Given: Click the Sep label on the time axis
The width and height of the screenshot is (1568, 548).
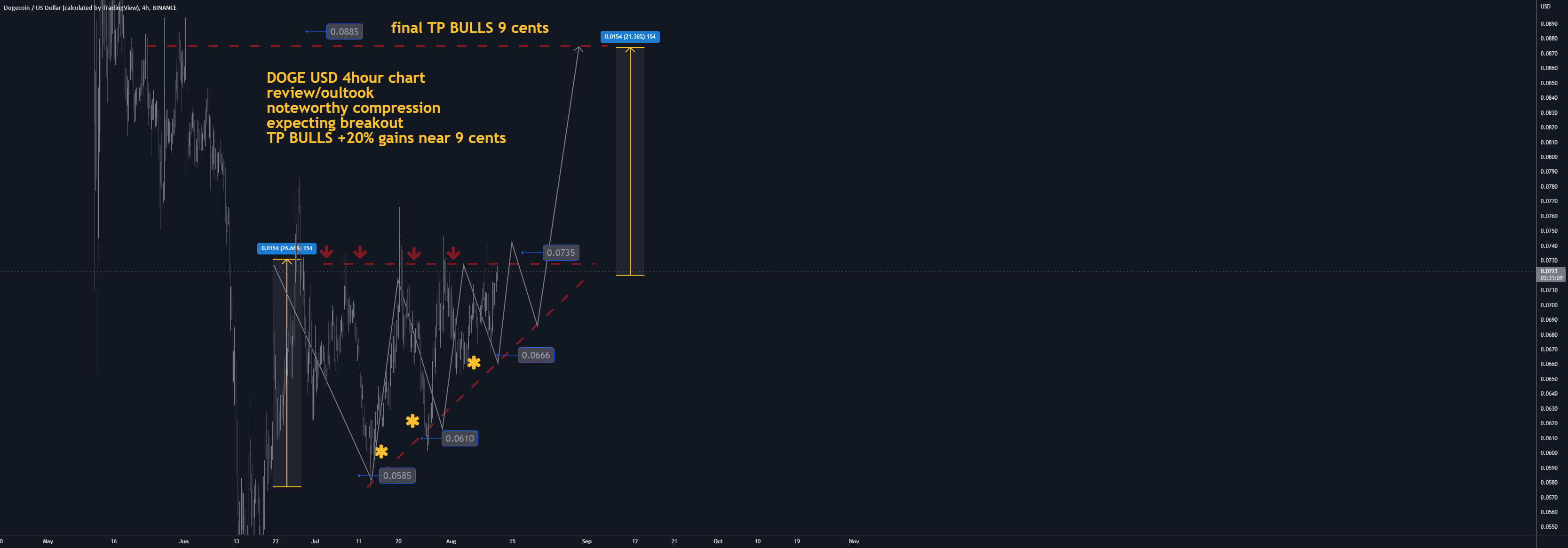Looking at the screenshot, I should pos(586,541).
